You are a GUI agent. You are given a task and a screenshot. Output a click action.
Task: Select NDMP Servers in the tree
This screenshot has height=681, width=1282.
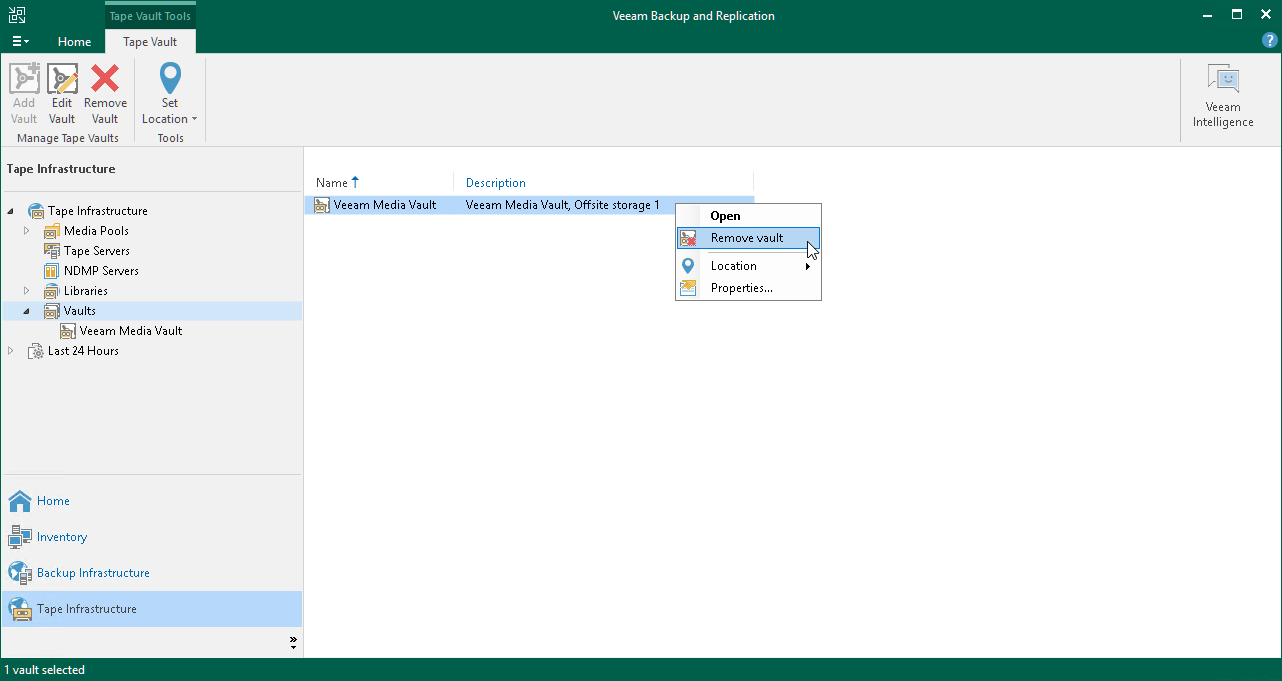pyautogui.click(x=101, y=271)
